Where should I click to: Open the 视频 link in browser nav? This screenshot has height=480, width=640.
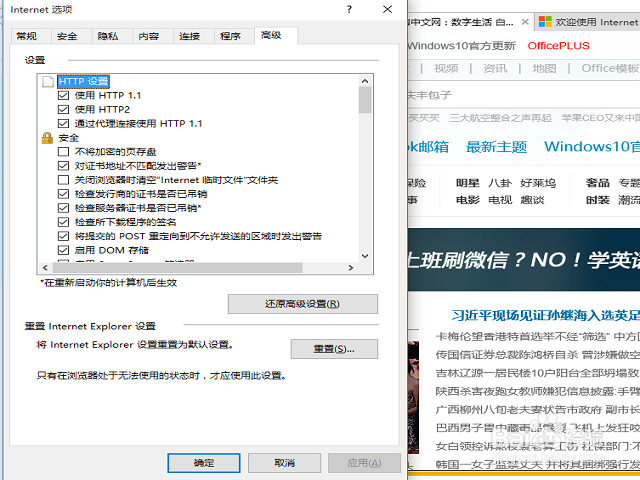pos(446,68)
